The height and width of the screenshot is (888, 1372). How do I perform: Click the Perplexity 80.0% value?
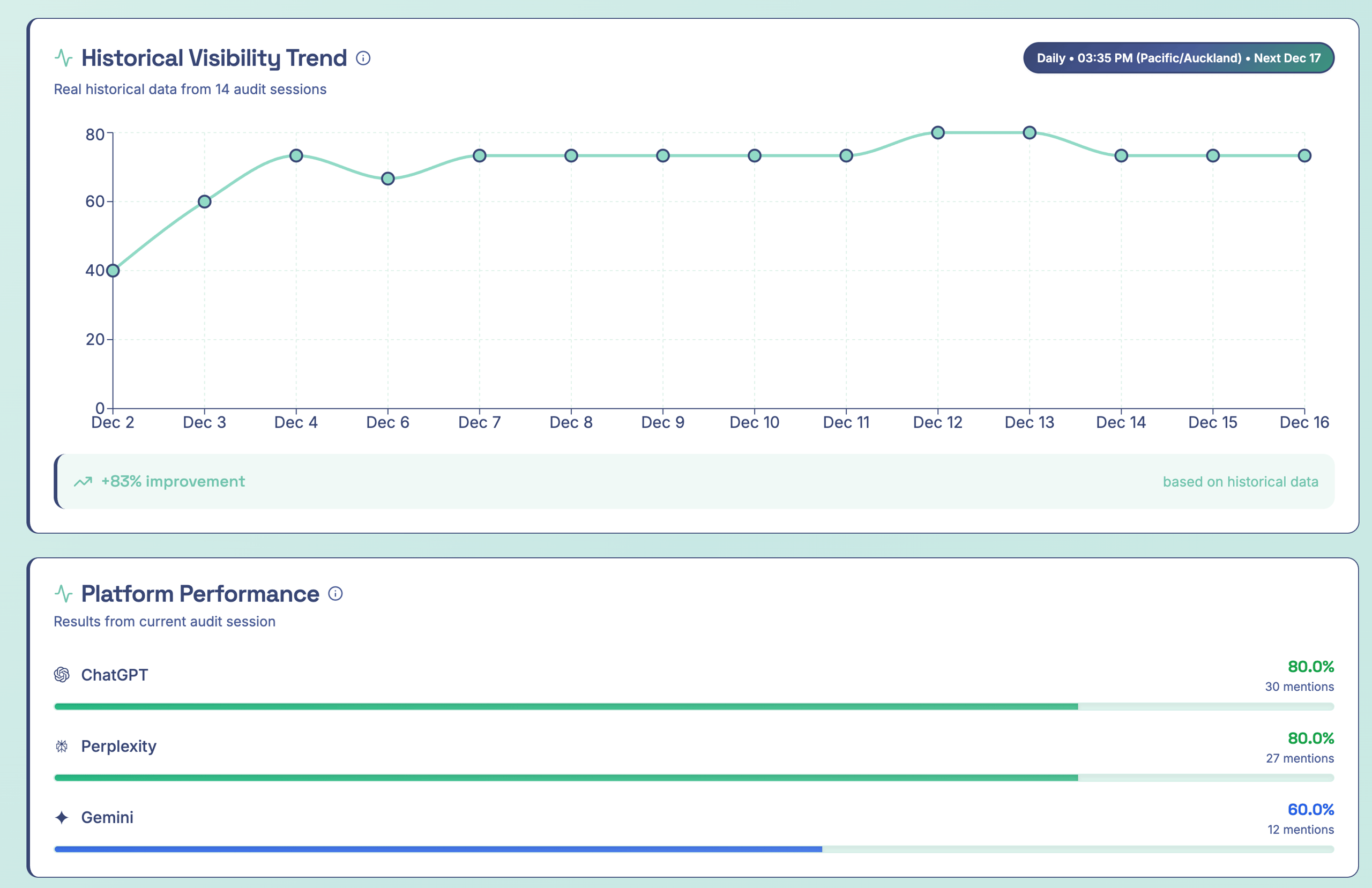pyautogui.click(x=1310, y=738)
